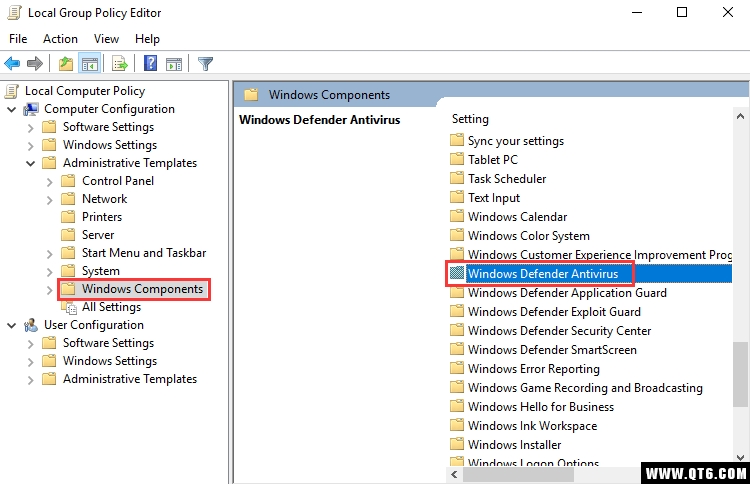Click the horizontal scrollbar thumb
750x484 pixels.
coord(518,475)
